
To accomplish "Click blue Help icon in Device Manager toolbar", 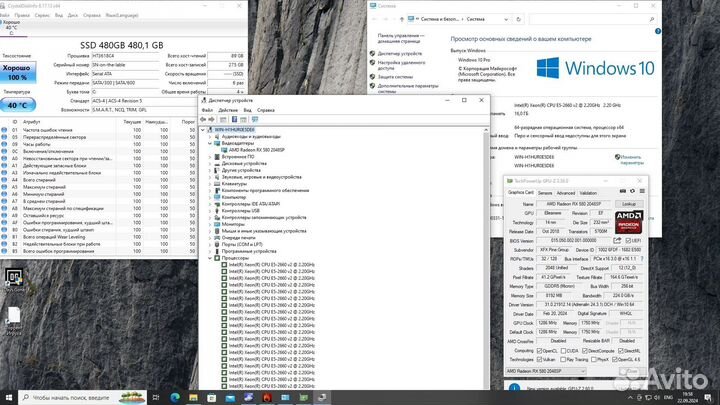I will (234, 119).
